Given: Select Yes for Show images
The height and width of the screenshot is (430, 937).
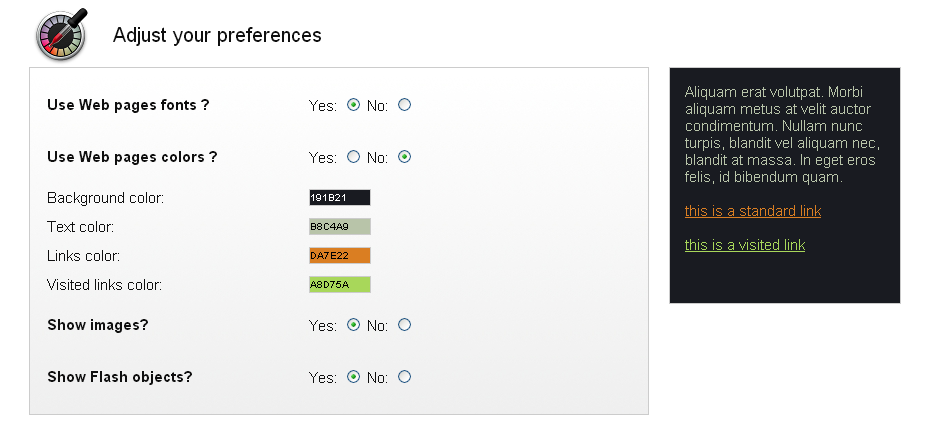Looking at the screenshot, I should tap(354, 325).
